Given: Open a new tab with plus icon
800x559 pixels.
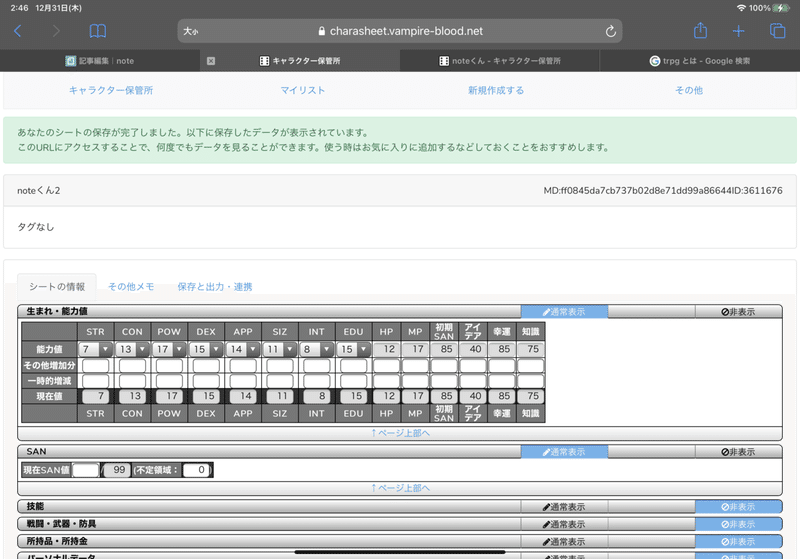Looking at the screenshot, I should [738, 31].
